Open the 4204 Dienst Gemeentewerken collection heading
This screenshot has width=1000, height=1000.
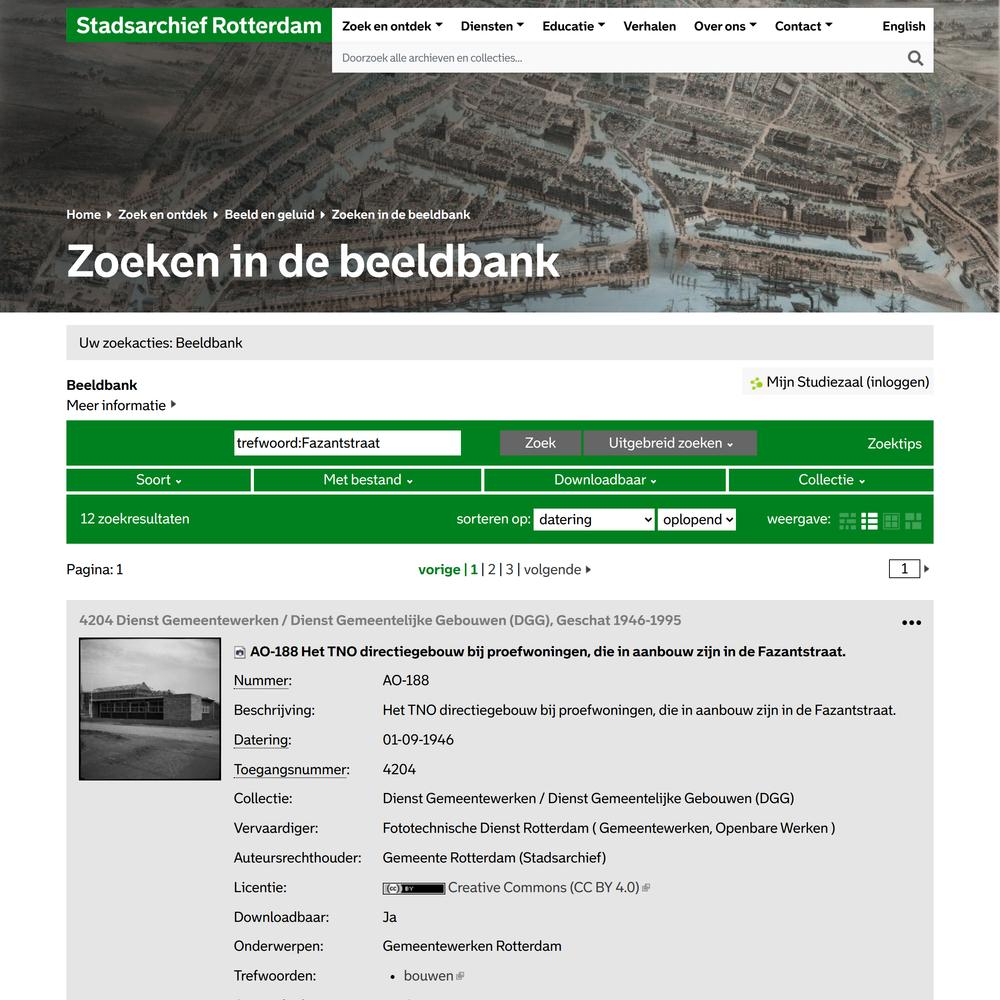click(380, 620)
